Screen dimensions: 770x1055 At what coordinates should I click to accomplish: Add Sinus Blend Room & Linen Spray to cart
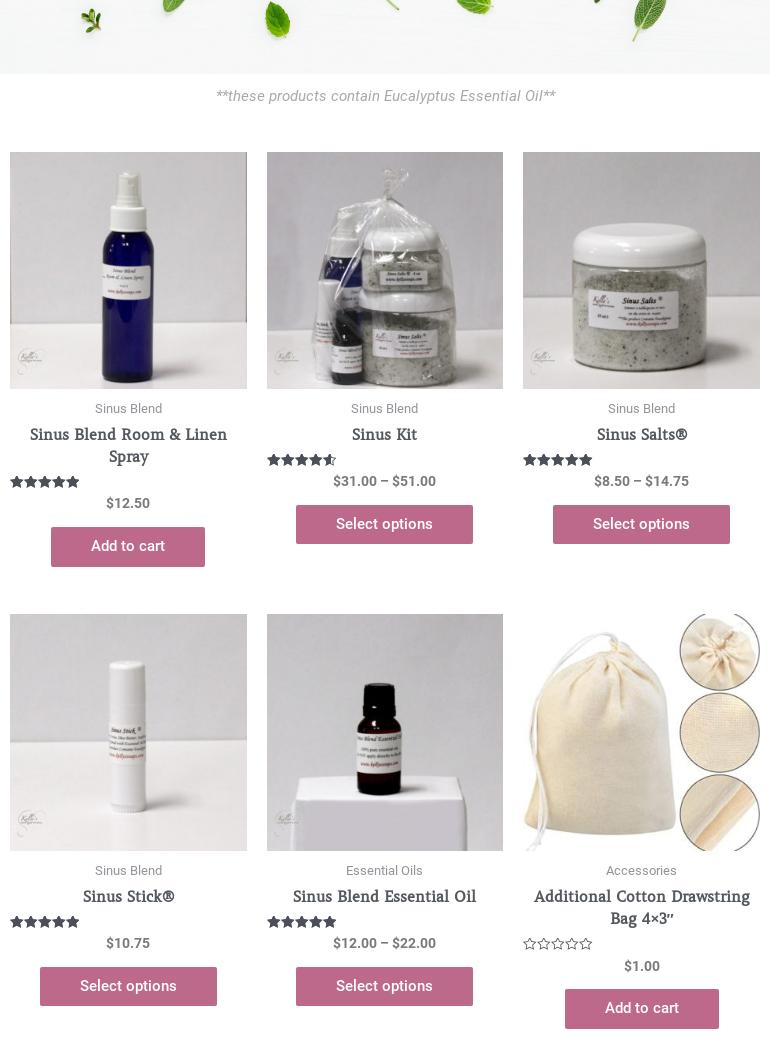tap(128, 546)
